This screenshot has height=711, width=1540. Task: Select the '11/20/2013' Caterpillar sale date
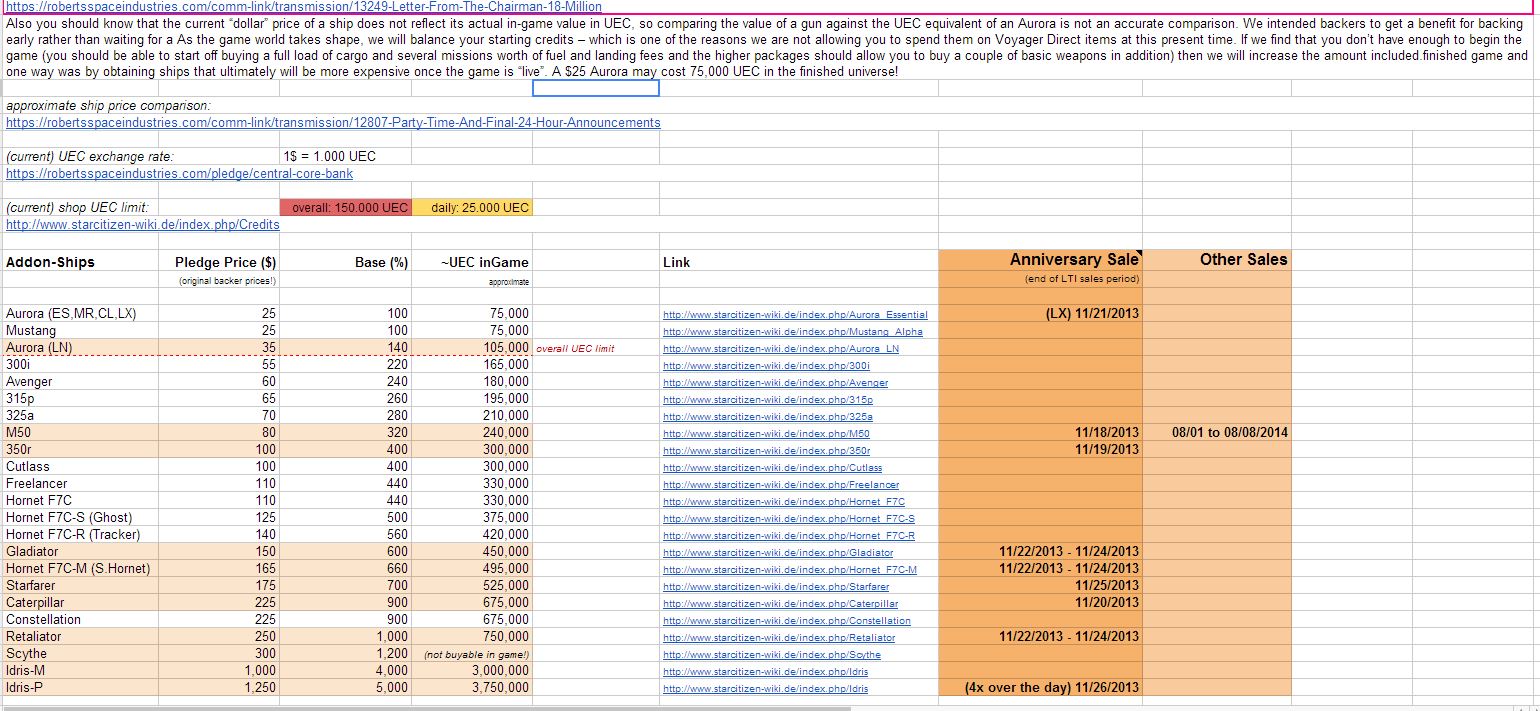click(1107, 602)
